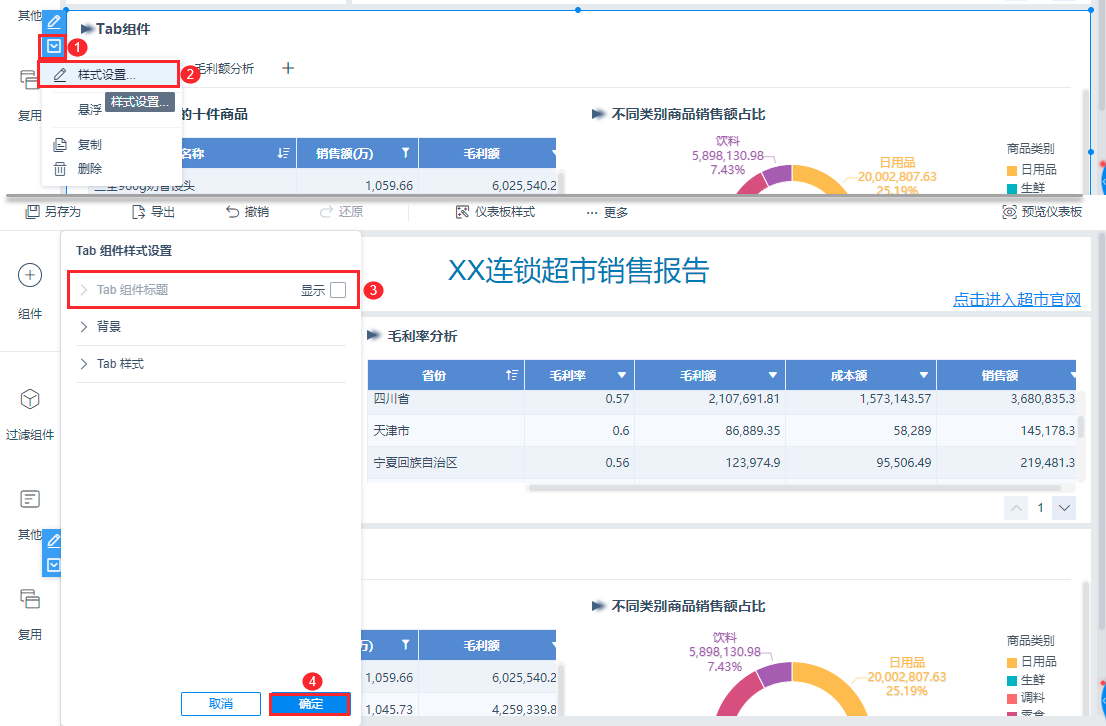Screen dimensions: 1106x726
Task: Open the 销售额 column dropdown in 毛利率分析 table
Action: [1074, 375]
